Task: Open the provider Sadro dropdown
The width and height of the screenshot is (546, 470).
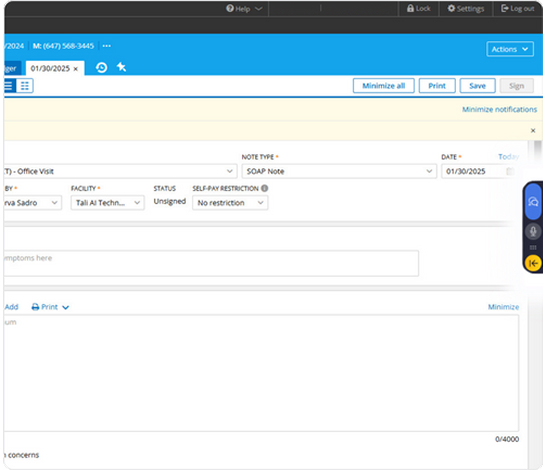Action: (33, 203)
